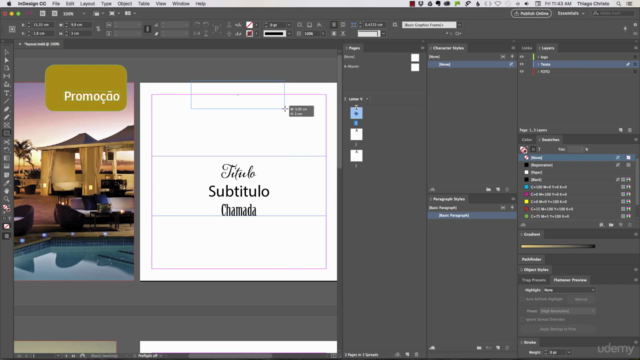Image resolution: width=640 pixels, height=360 pixels.
Task: Open the File menu
Action: tap(56, 4)
